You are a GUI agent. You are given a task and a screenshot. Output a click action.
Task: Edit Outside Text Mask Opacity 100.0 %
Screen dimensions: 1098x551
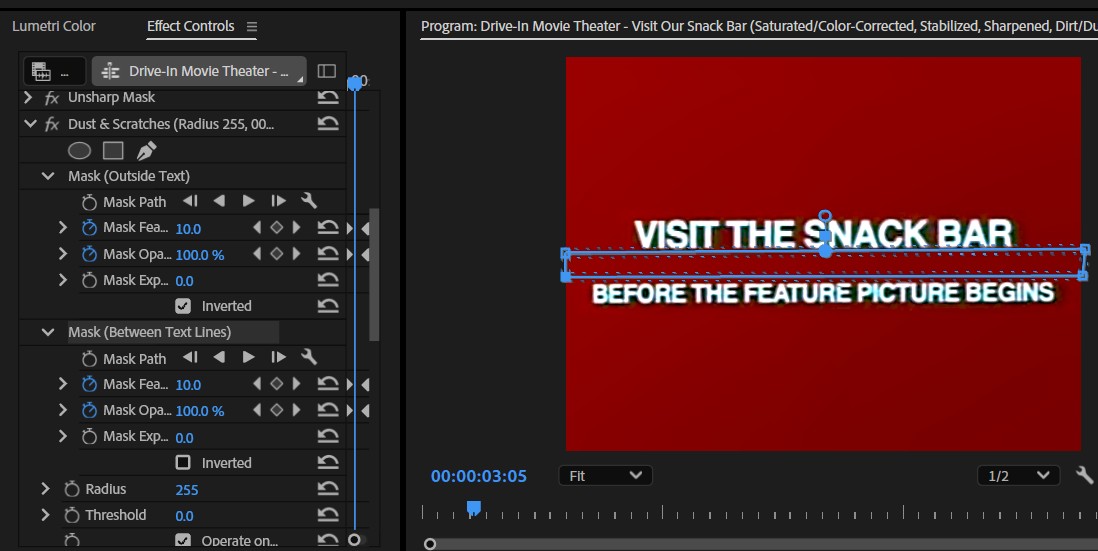click(x=200, y=255)
